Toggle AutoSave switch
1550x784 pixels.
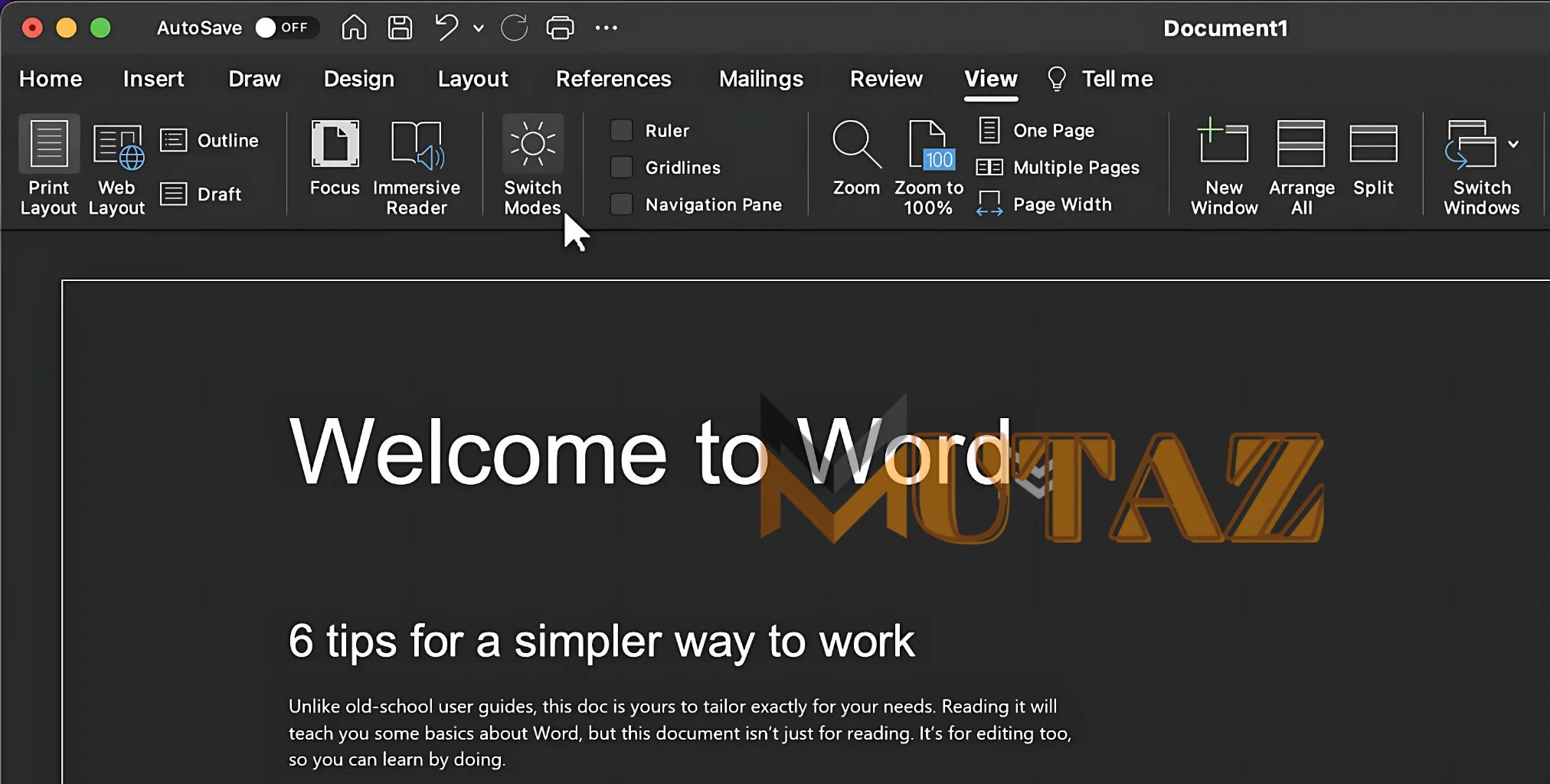click(x=286, y=28)
